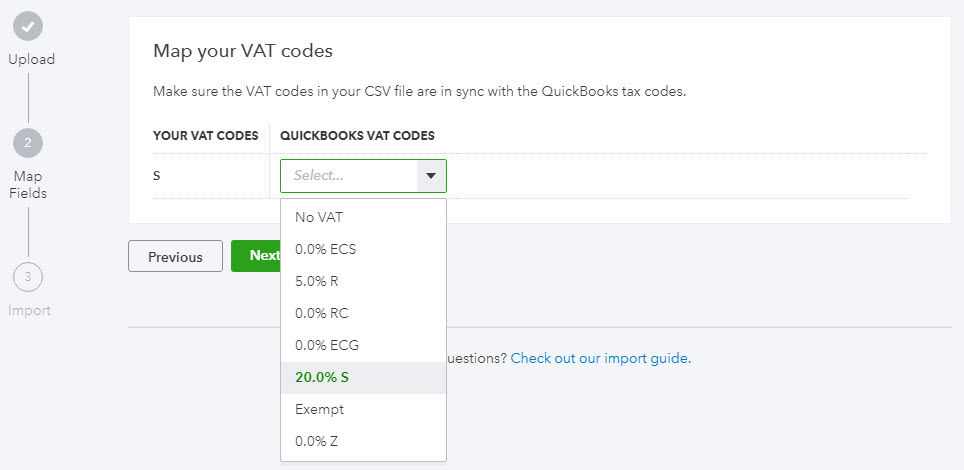
Task: Pick the 5.0% R VAT code
Action: click(x=317, y=281)
